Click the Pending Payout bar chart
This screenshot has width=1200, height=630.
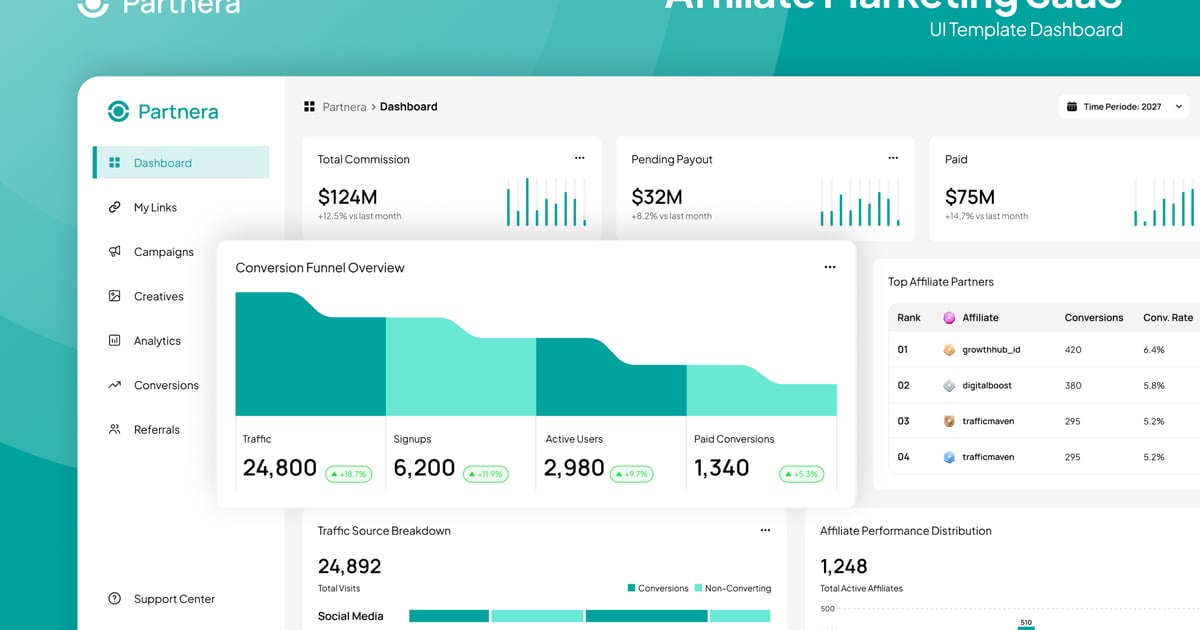pos(860,202)
